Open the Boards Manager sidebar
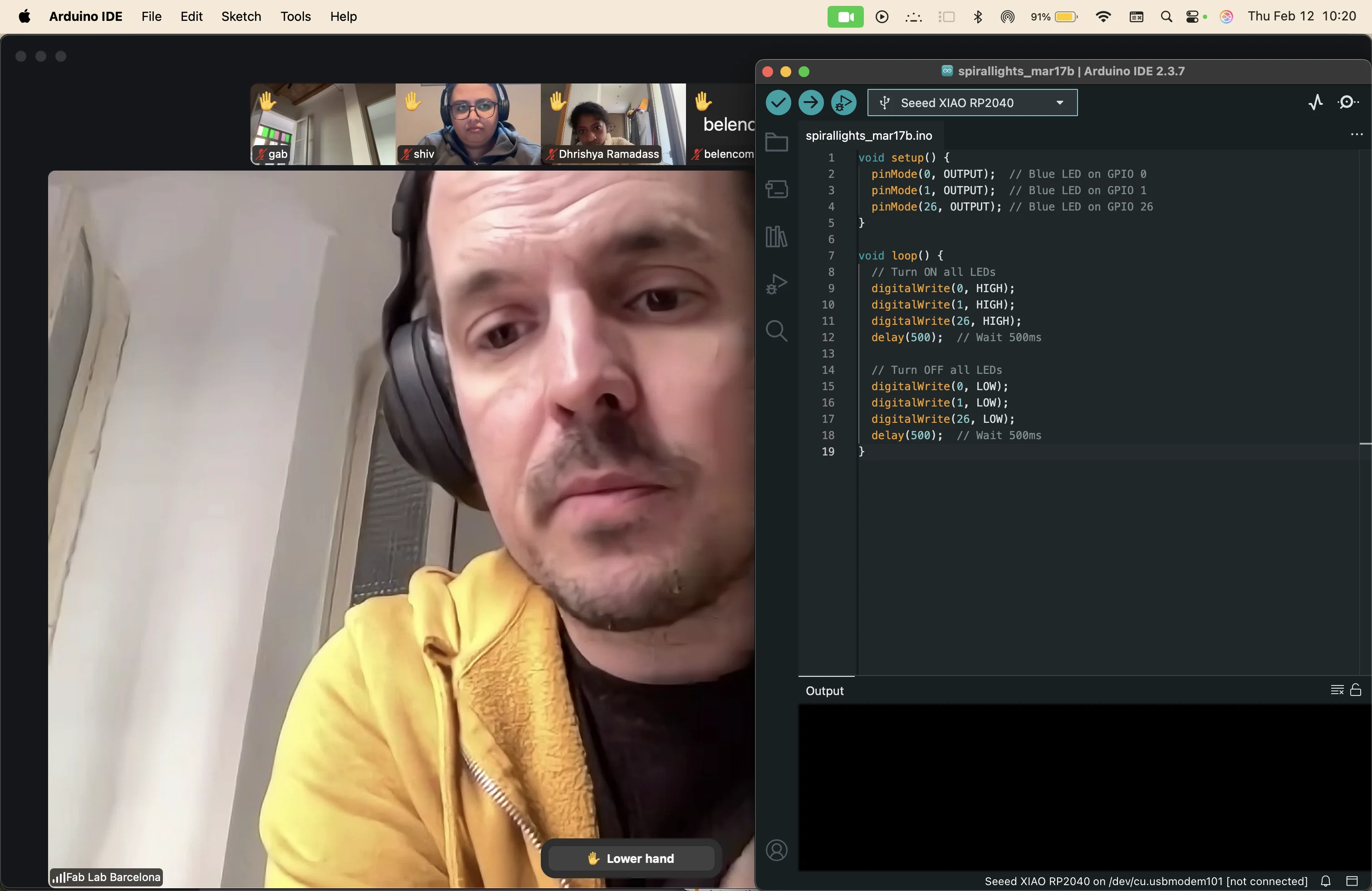This screenshot has width=1372, height=891. pos(776,189)
